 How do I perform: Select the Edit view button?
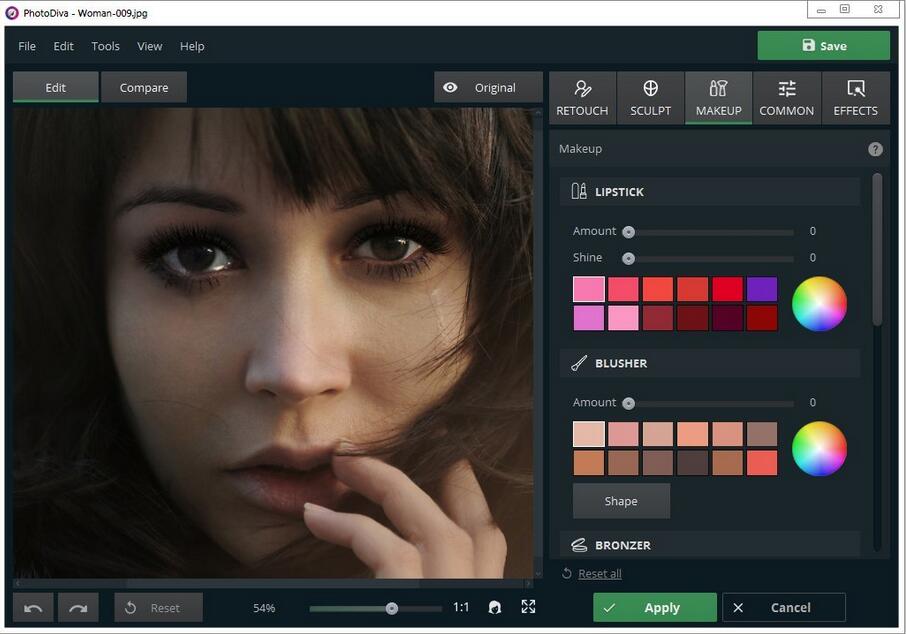tap(55, 87)
